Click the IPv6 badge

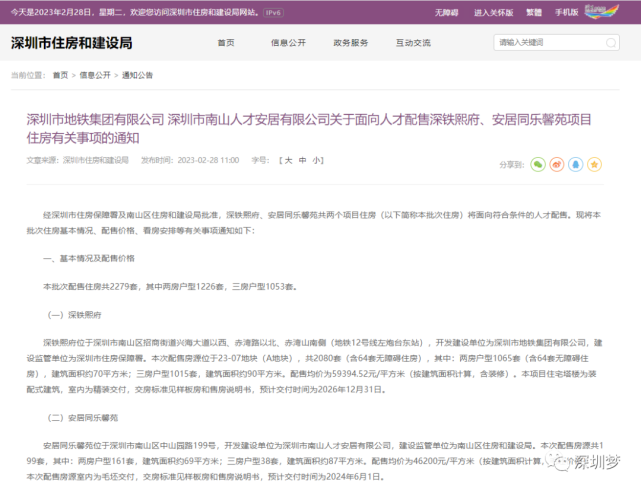pos(273,13)
